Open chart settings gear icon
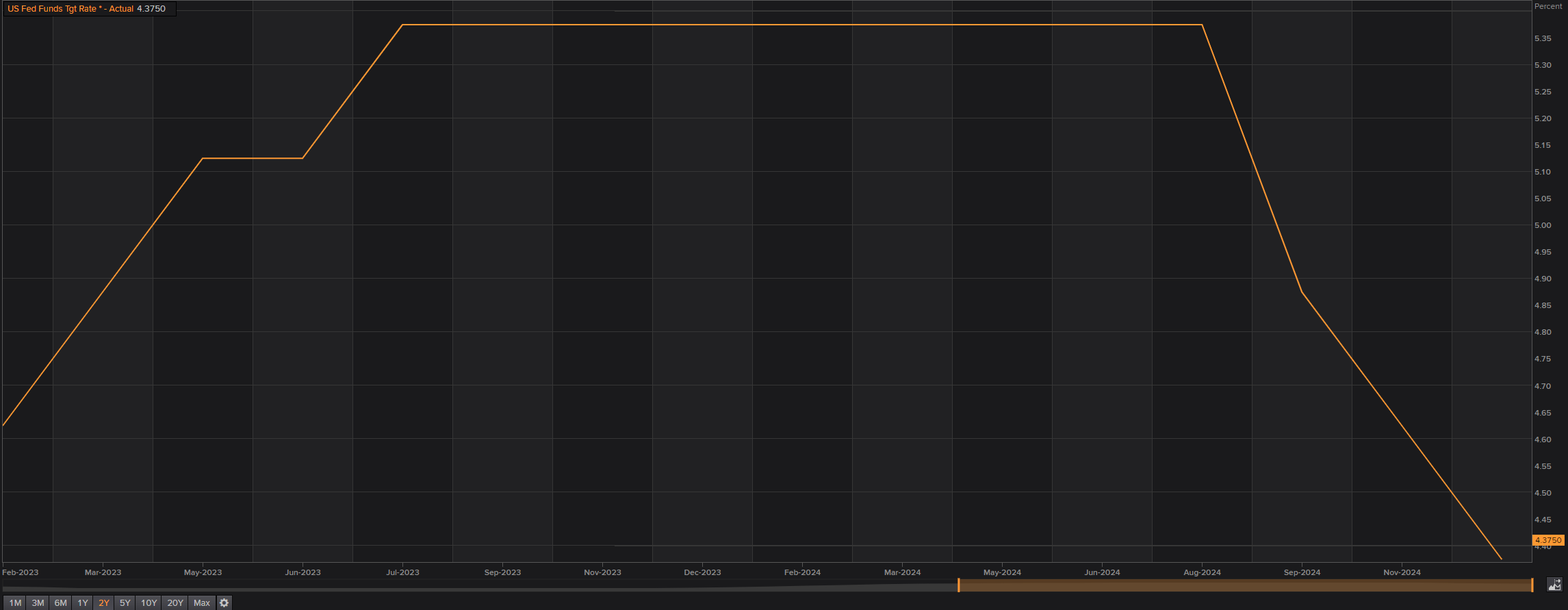 [x=224, y=603]
